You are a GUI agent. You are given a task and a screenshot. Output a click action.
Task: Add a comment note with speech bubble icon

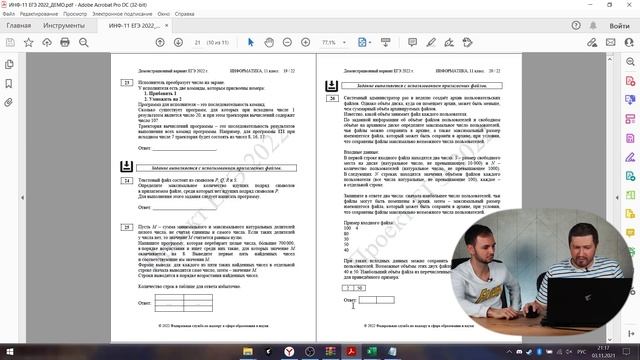(x=413, y=42)
